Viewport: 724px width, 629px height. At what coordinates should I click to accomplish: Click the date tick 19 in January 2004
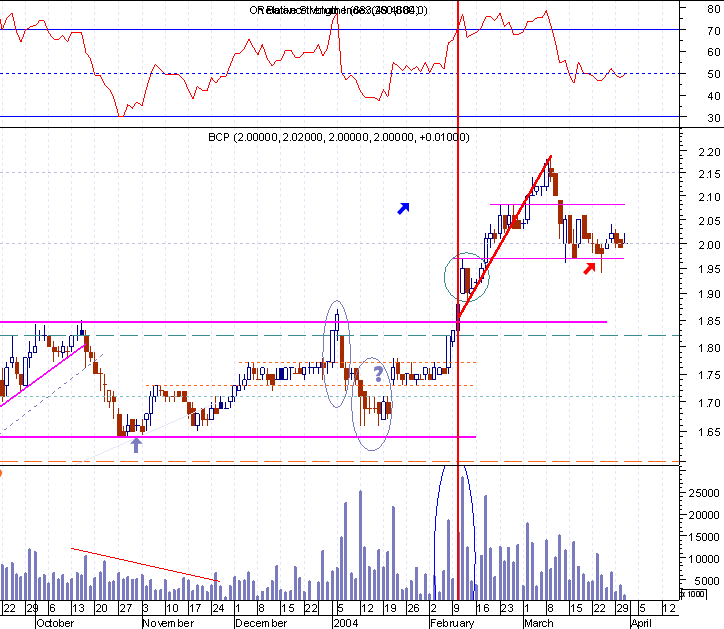(x=390, y=608)
